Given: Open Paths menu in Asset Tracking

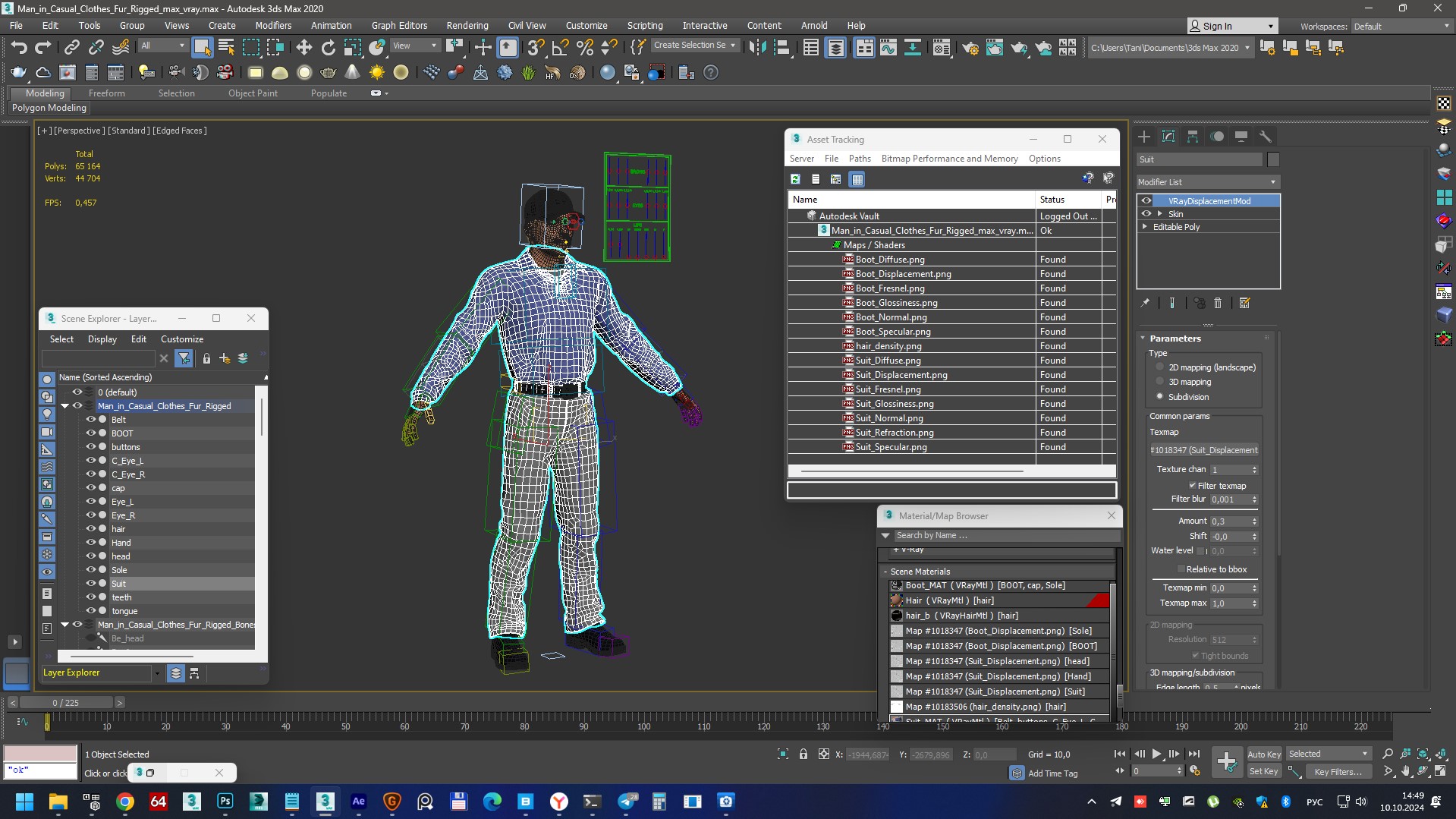Looking at the screenshot, I should (860, 159).
